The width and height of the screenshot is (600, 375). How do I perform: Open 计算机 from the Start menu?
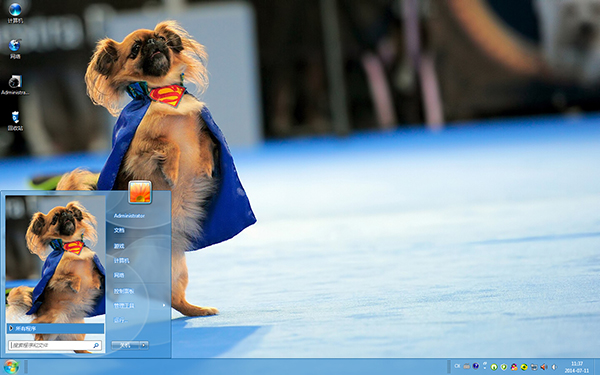[x=121, y=261]
